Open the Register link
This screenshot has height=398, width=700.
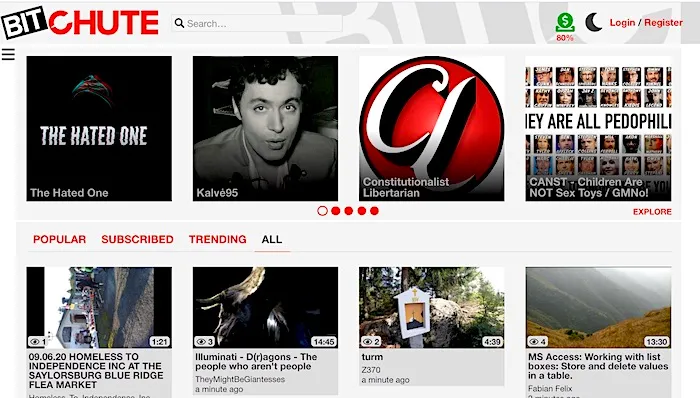coord(663,23)
